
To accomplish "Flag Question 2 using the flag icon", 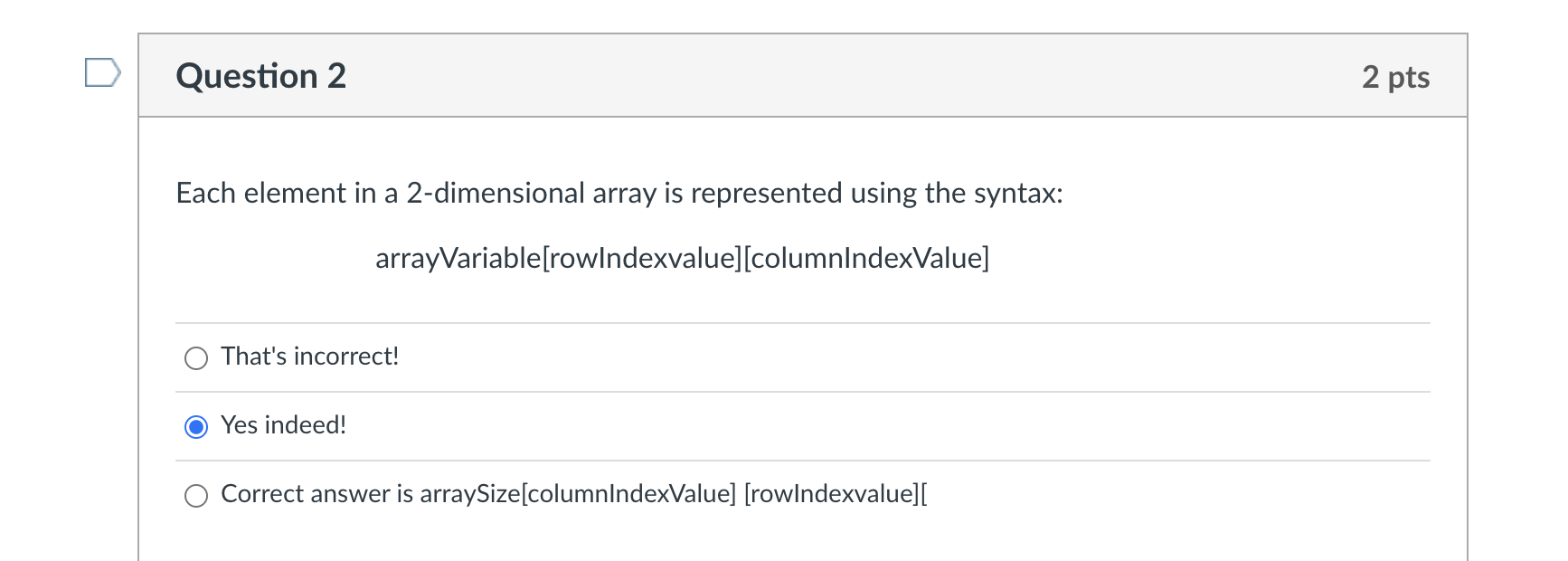I will pos(102,72).
